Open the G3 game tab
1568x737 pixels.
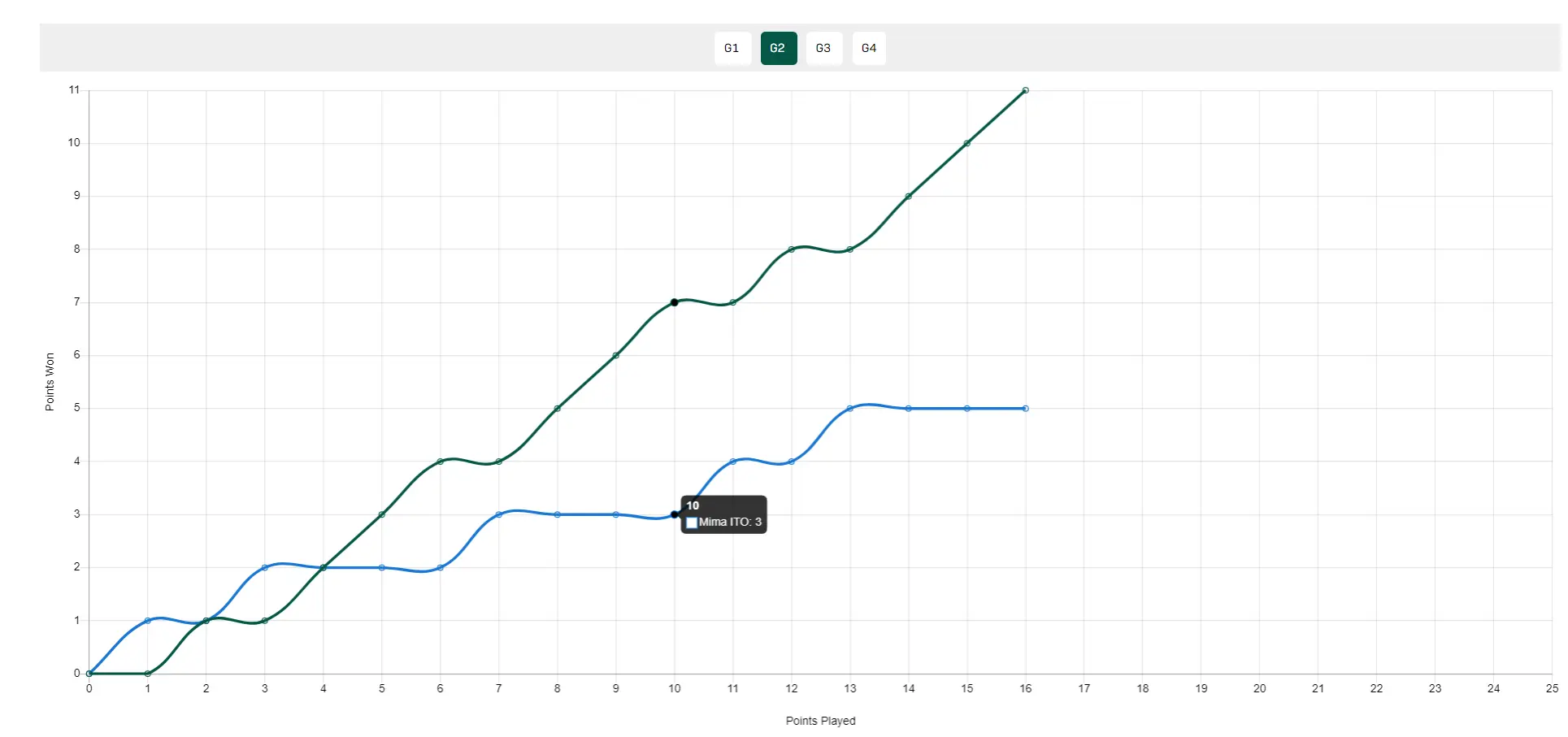pyautogui.click(x=823, y=48)
